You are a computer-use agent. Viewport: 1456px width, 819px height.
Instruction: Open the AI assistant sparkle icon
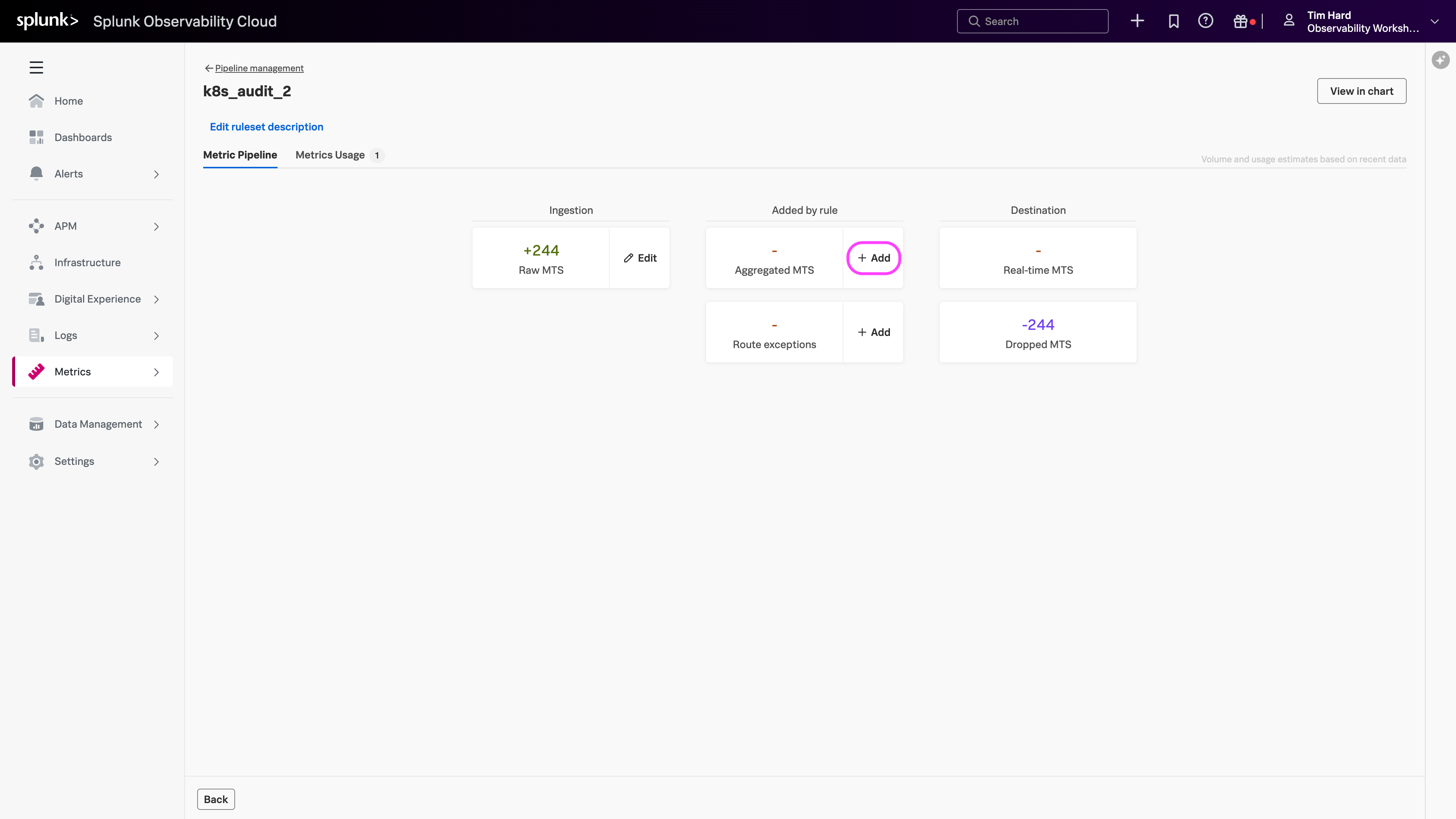(x=1440, y=60)
